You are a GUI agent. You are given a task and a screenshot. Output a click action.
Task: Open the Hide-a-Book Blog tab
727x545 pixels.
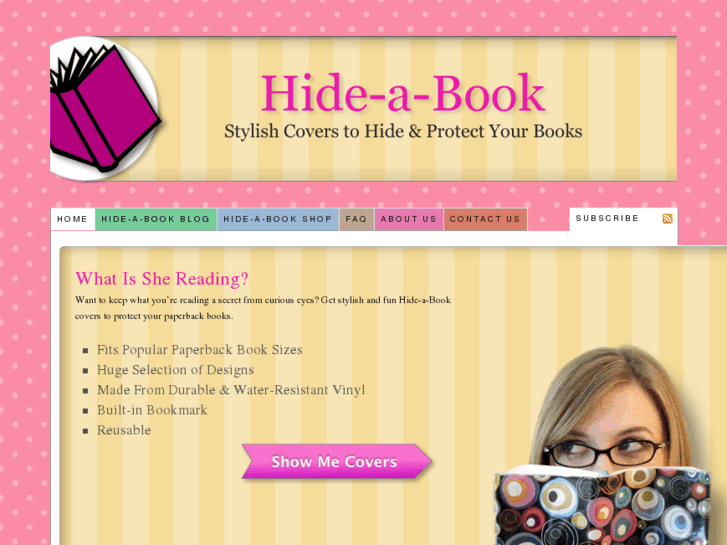click(x=155, y=219)
